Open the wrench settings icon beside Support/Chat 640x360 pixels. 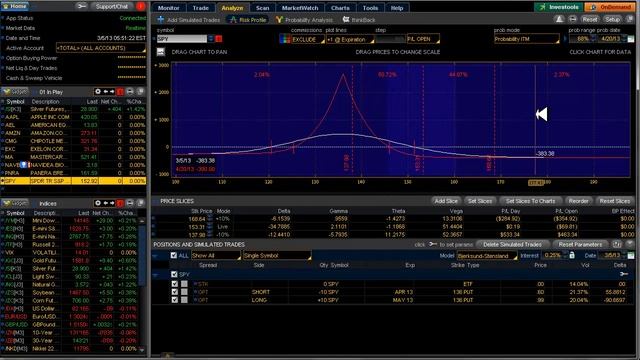(81, 7)
